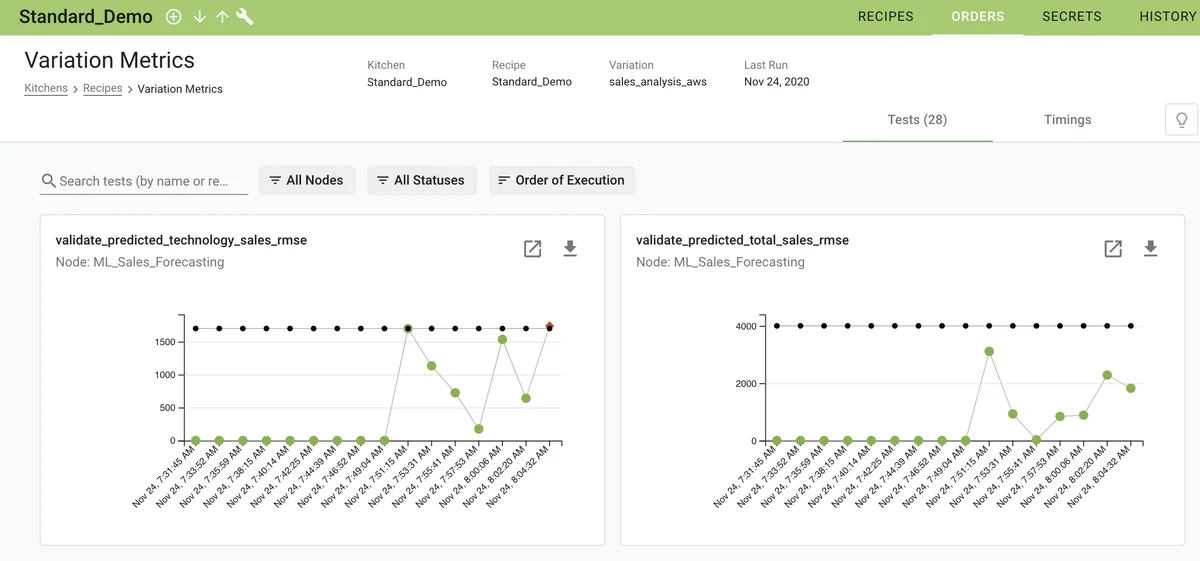Click the search magnifier icon
The height and width of the screenshot is (561, 1200).
click(x=48, y=181)
